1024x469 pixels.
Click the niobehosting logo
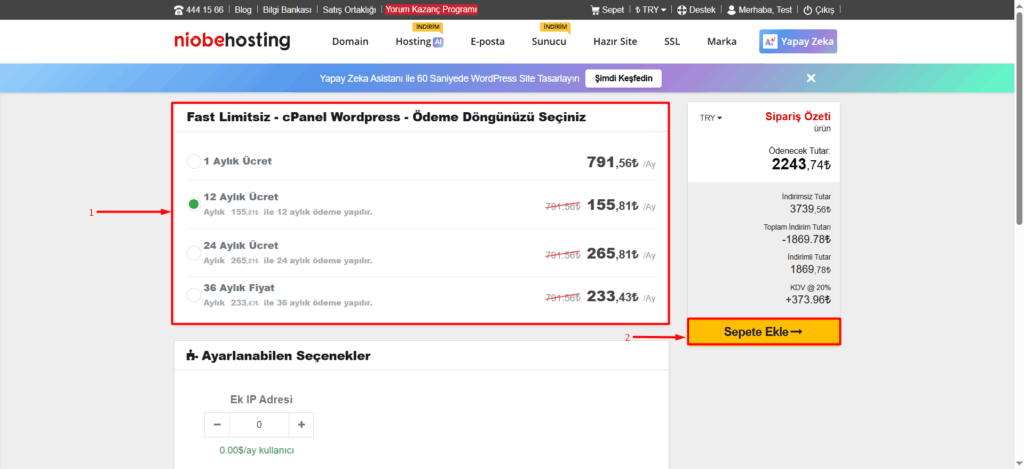coord(232,41)
